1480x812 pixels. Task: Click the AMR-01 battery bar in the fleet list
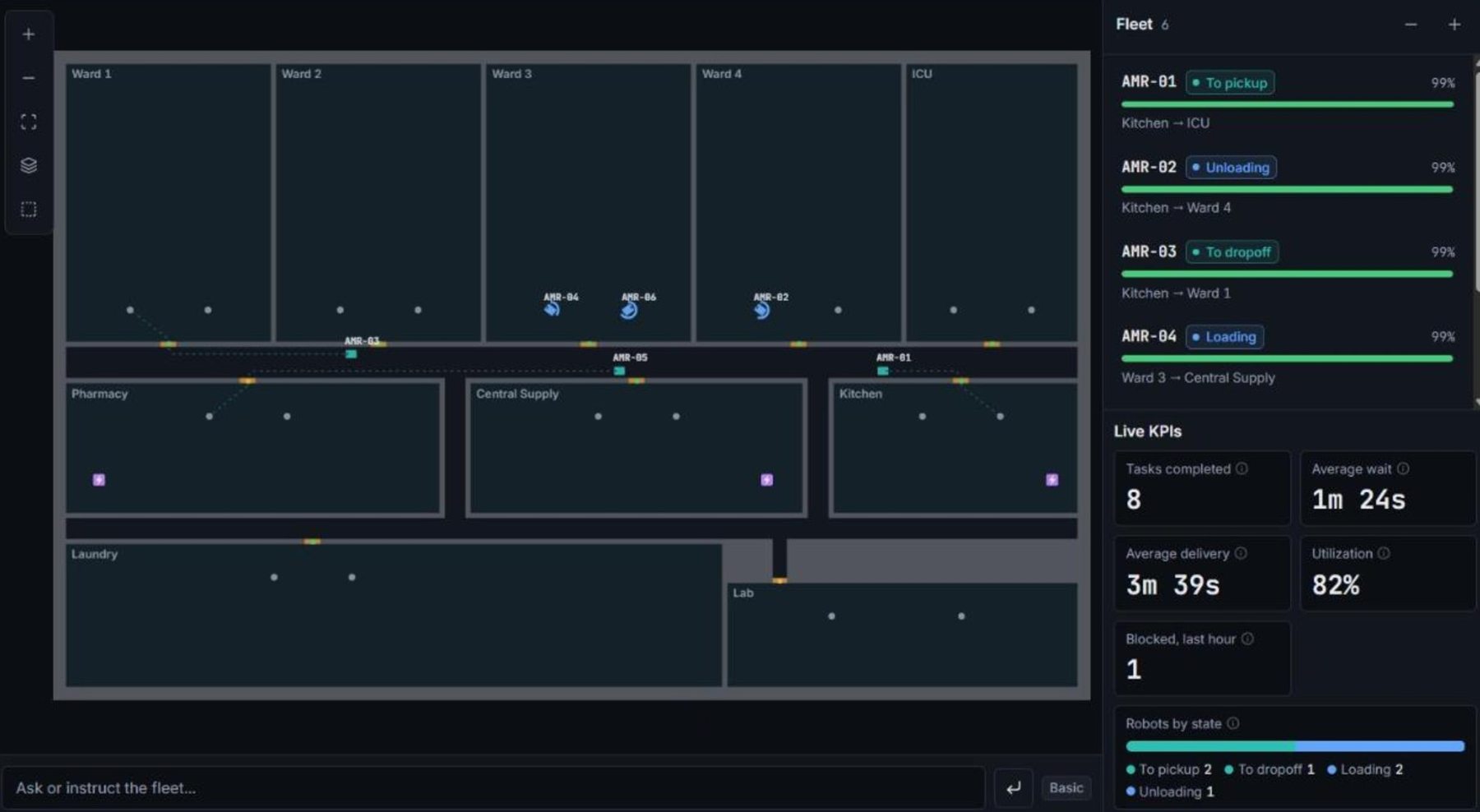(x=1287, y=104)
